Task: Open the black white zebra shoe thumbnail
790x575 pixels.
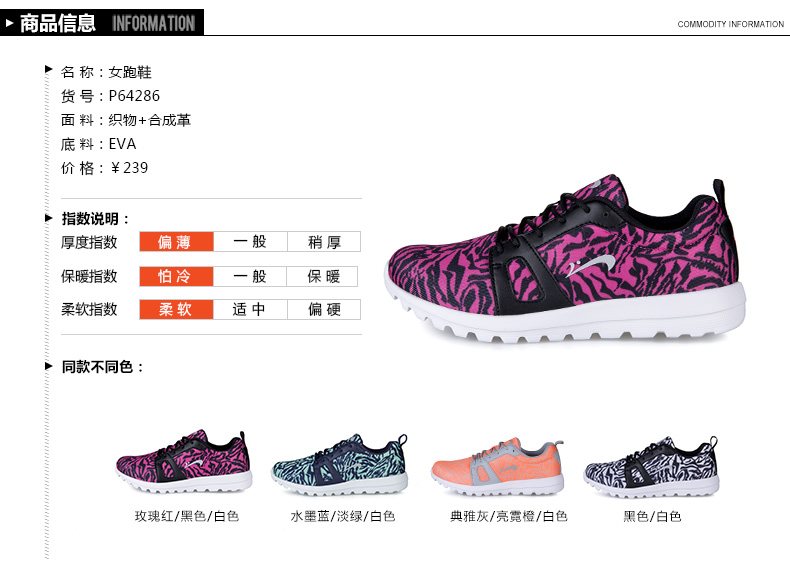Action: pos(651,467)
